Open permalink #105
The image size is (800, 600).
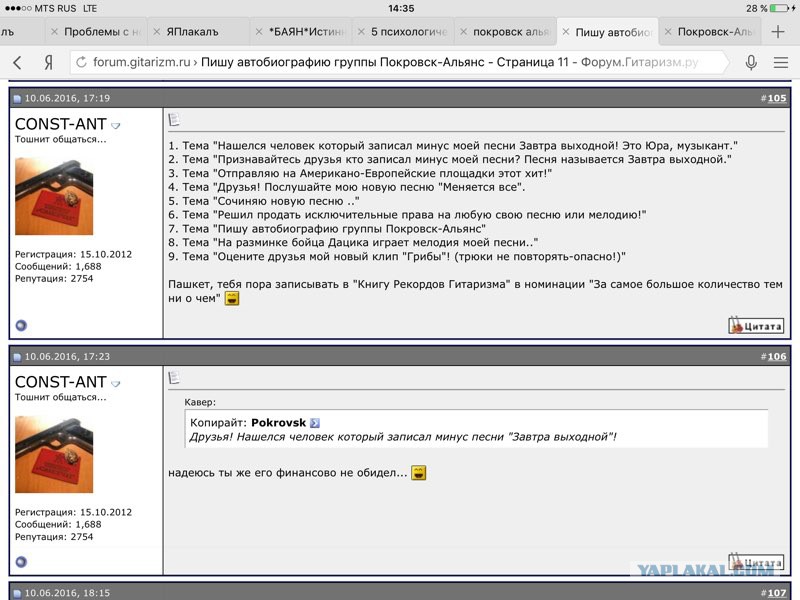777,98
